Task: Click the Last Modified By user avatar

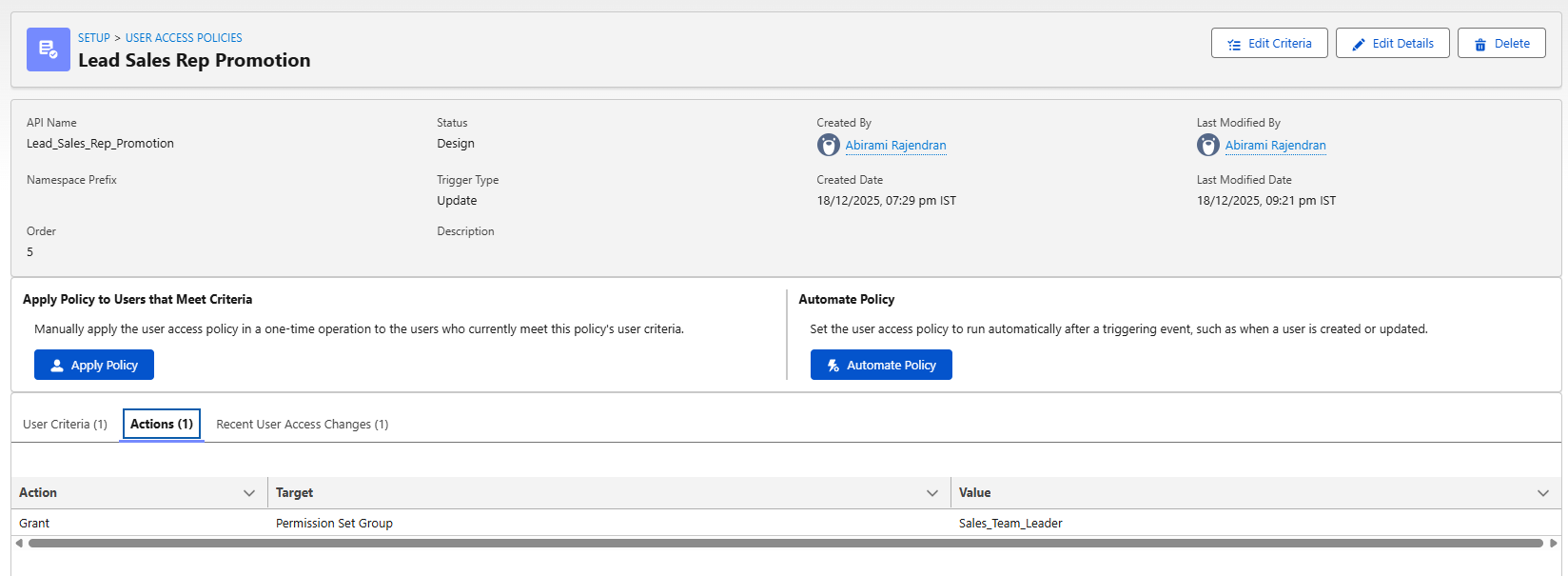Action: coord(1207,145)
